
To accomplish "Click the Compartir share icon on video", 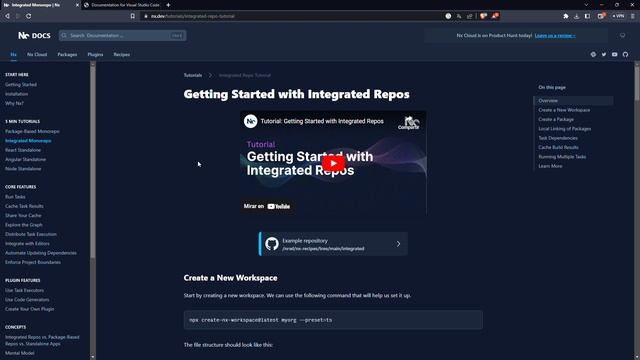I will 409,123.
